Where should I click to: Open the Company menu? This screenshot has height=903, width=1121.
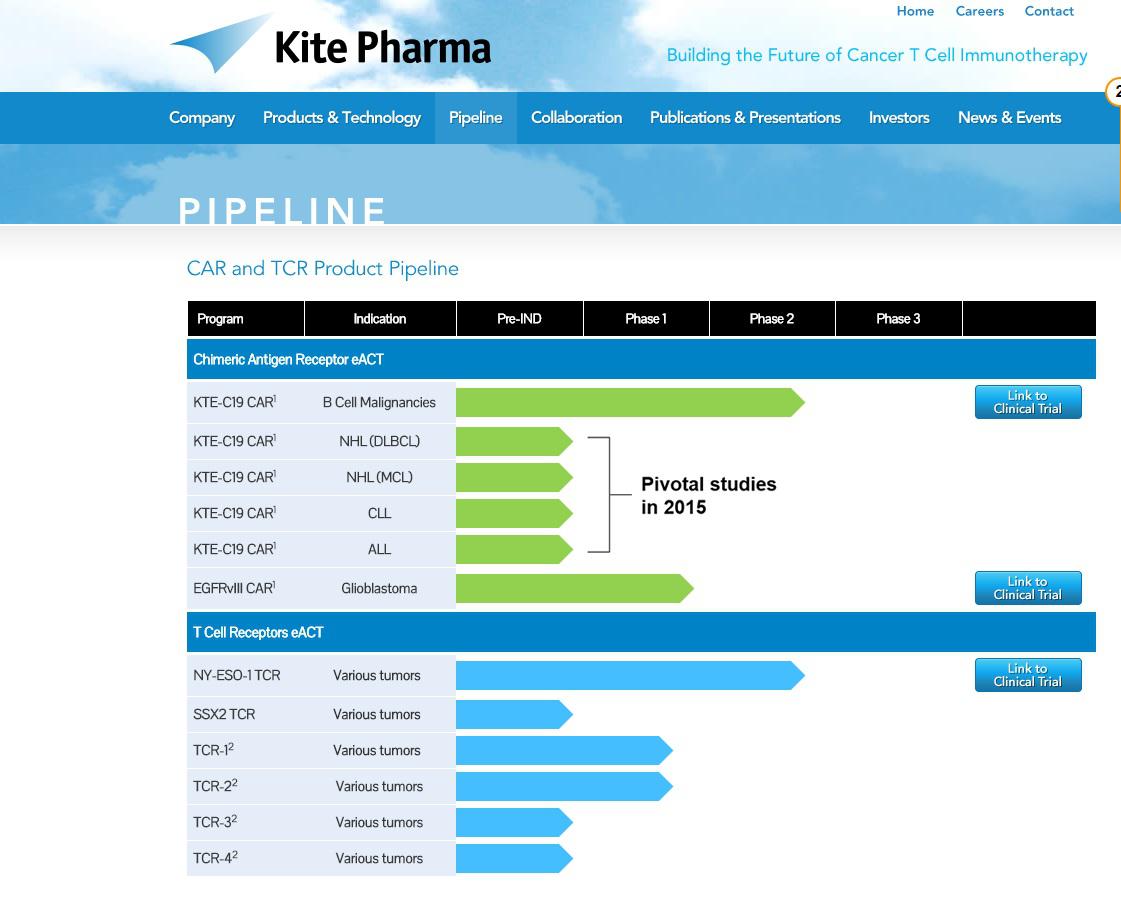202,118
